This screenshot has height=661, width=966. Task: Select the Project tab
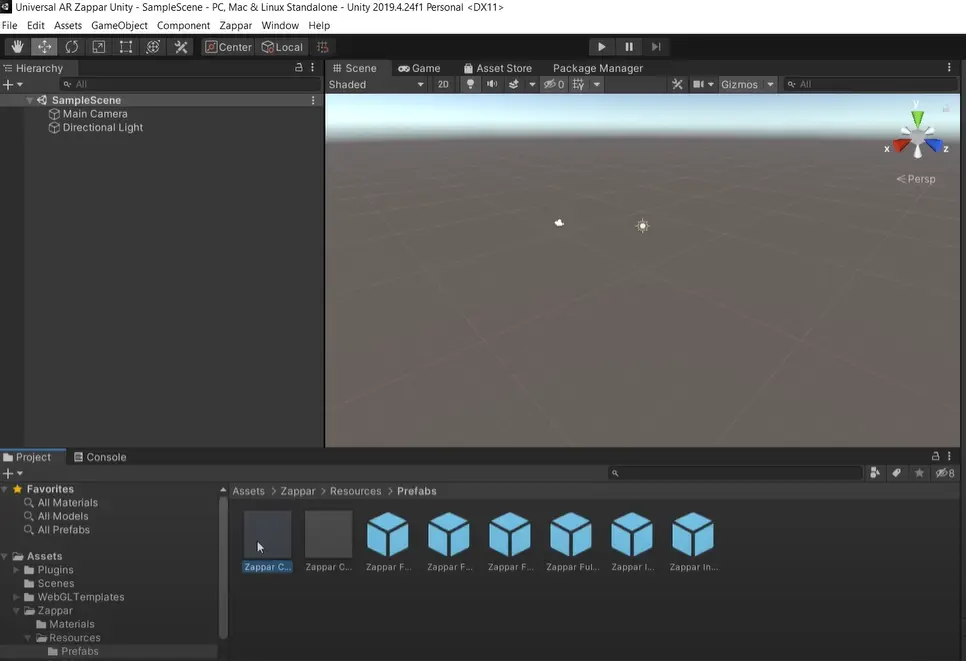(27, 457)
